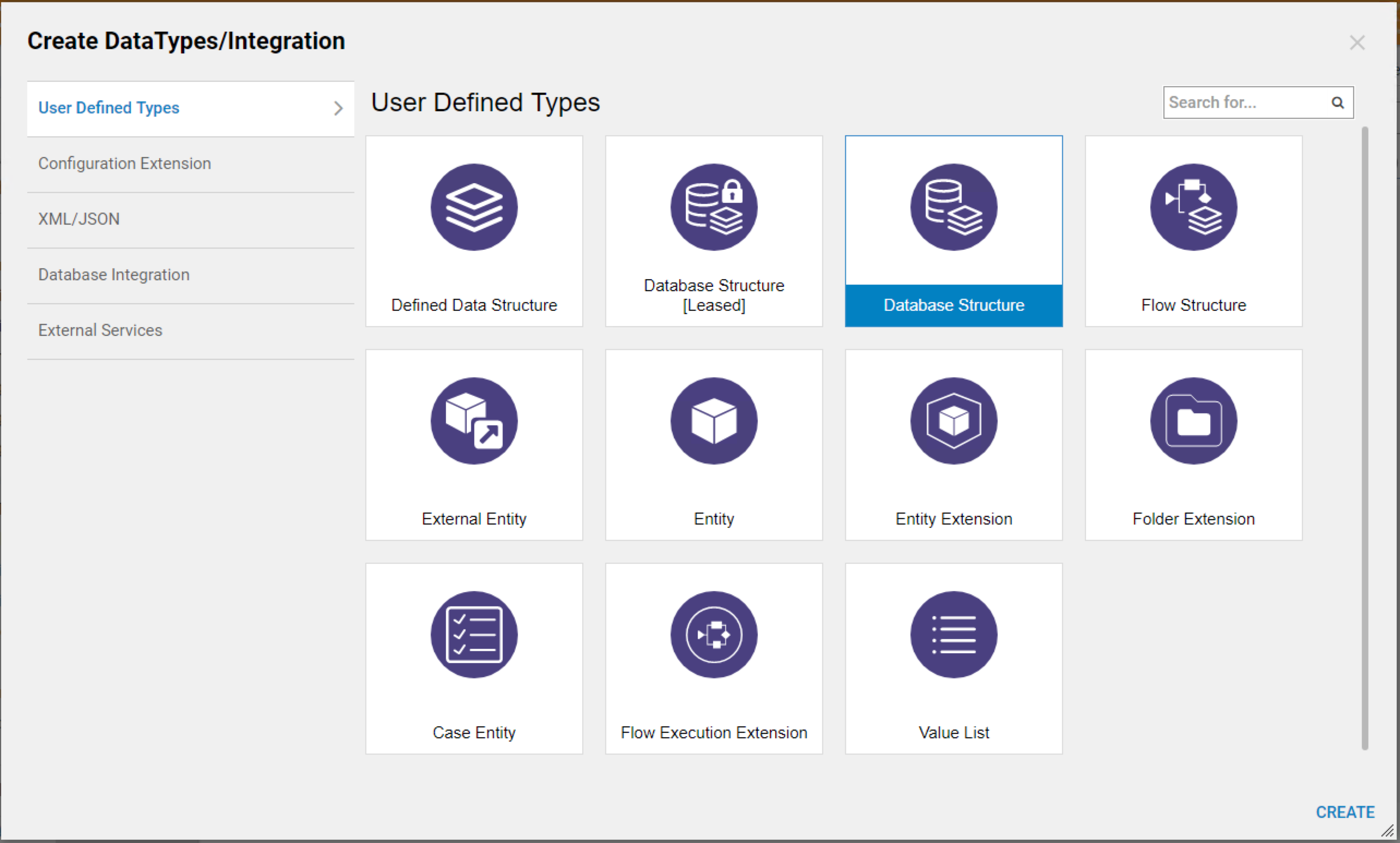The width and height of the screenshot is (1400, 843).
Task: Click the Entity tile label
Action: coord(714,519)
